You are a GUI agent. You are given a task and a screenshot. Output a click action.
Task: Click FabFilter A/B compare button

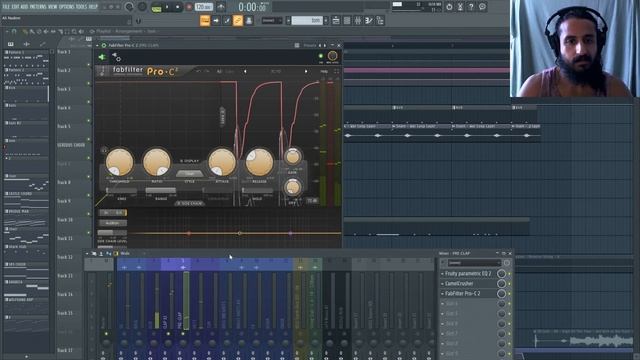click(x=219, y=71)
